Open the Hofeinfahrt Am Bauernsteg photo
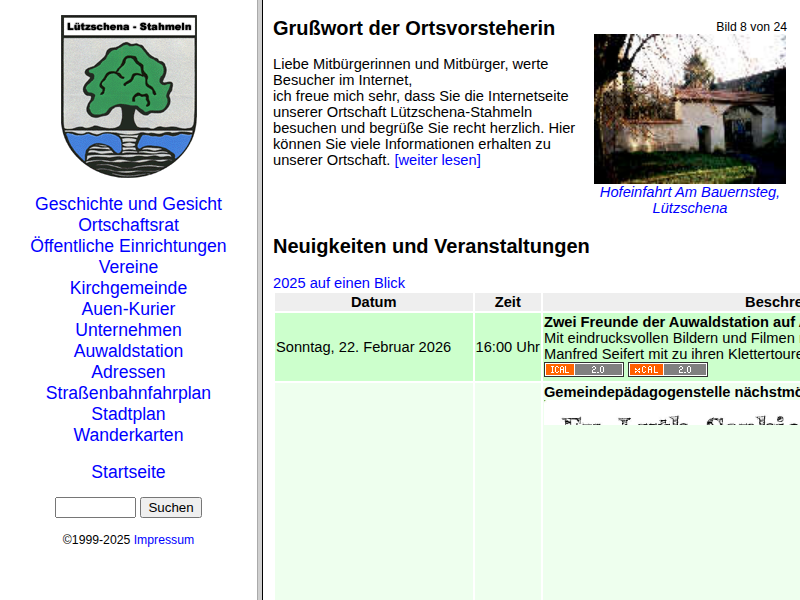The image size is (800, 600). 689,109
